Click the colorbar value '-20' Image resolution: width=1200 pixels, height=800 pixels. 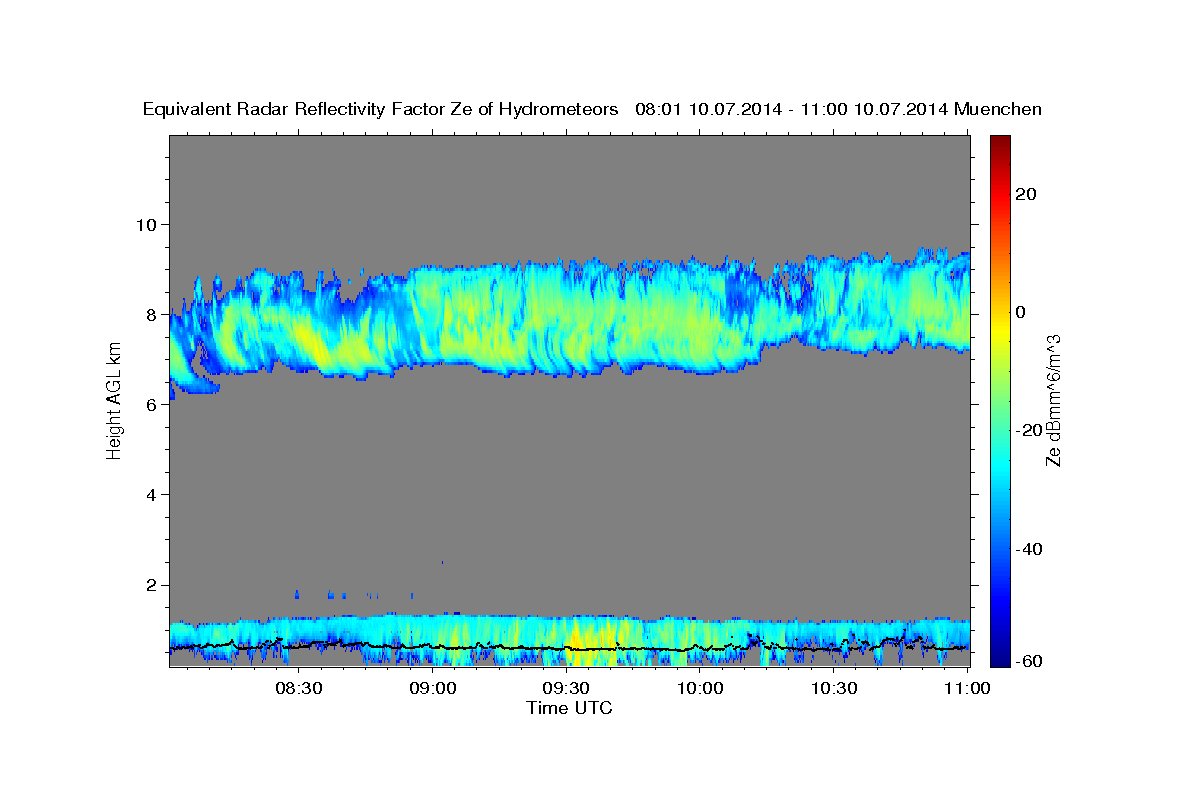[1029, 430]
